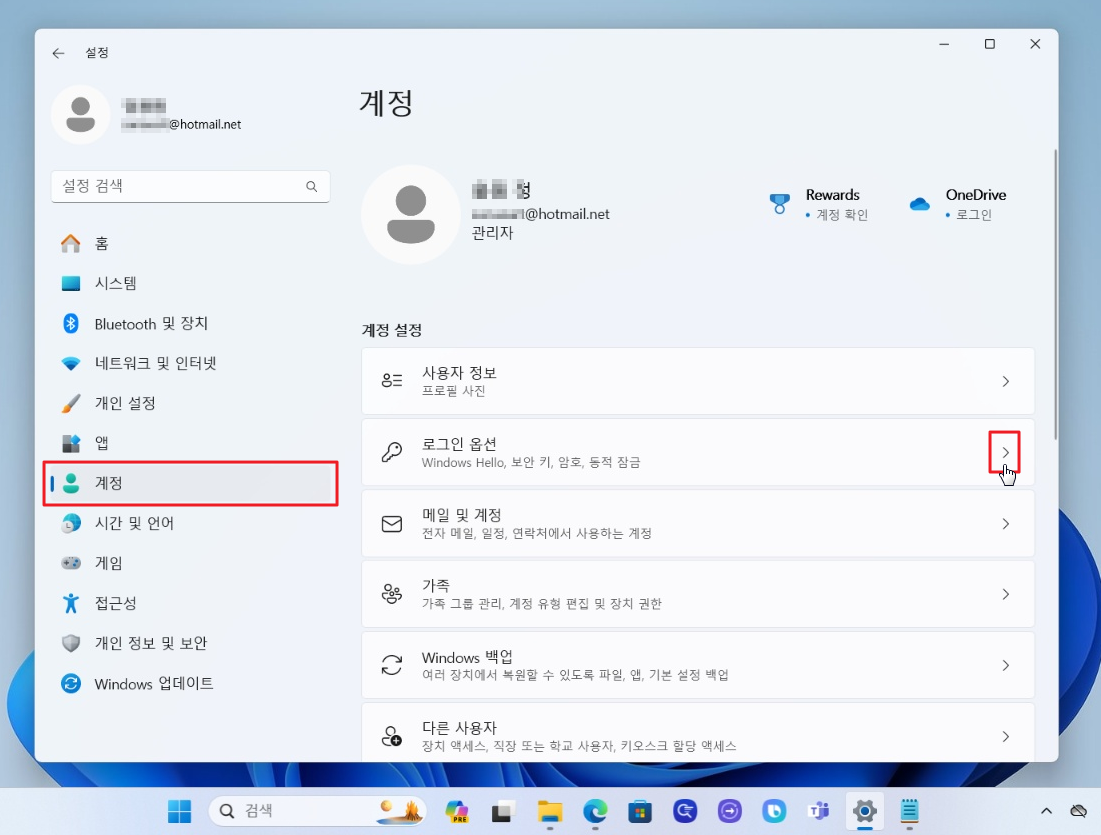
Task: Expand 로그인 옵션 with its chevron
Action: [x=1006, y=452]
